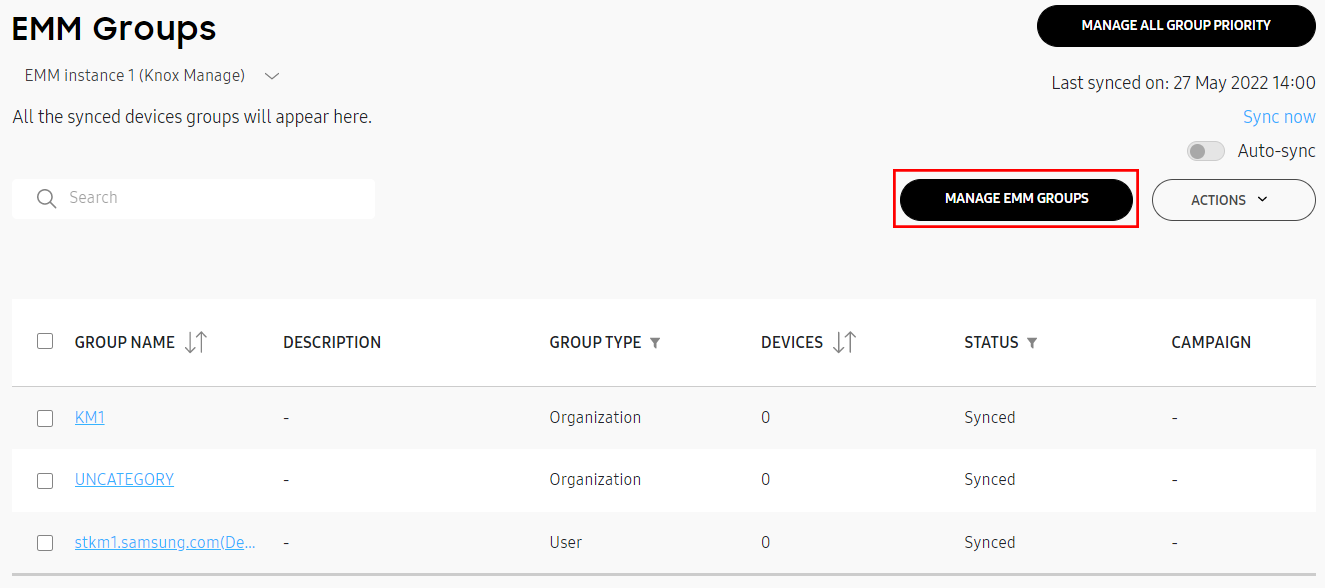
Task: Tick the UNCATEGORY row checkbox
Action: (45, 480)
